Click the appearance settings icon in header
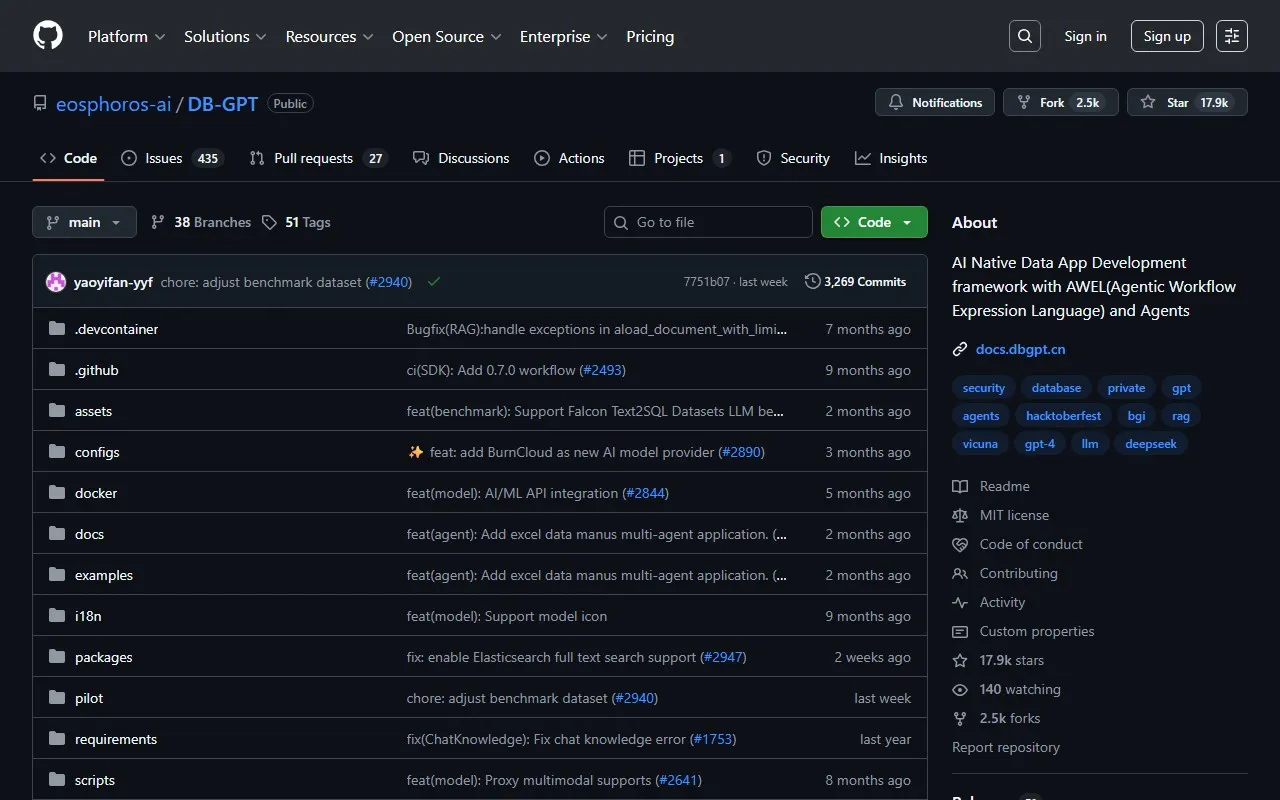1280x800 pixels. coord(1232,36)
